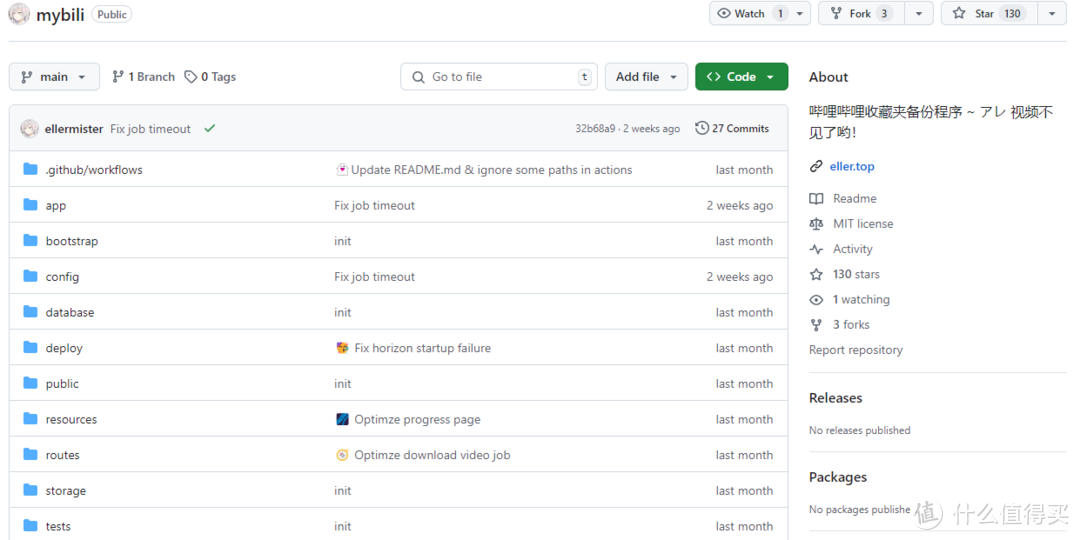1080x540 pixels.
Task: View the 1 Branch list
Action: click(x=143, y=77)
